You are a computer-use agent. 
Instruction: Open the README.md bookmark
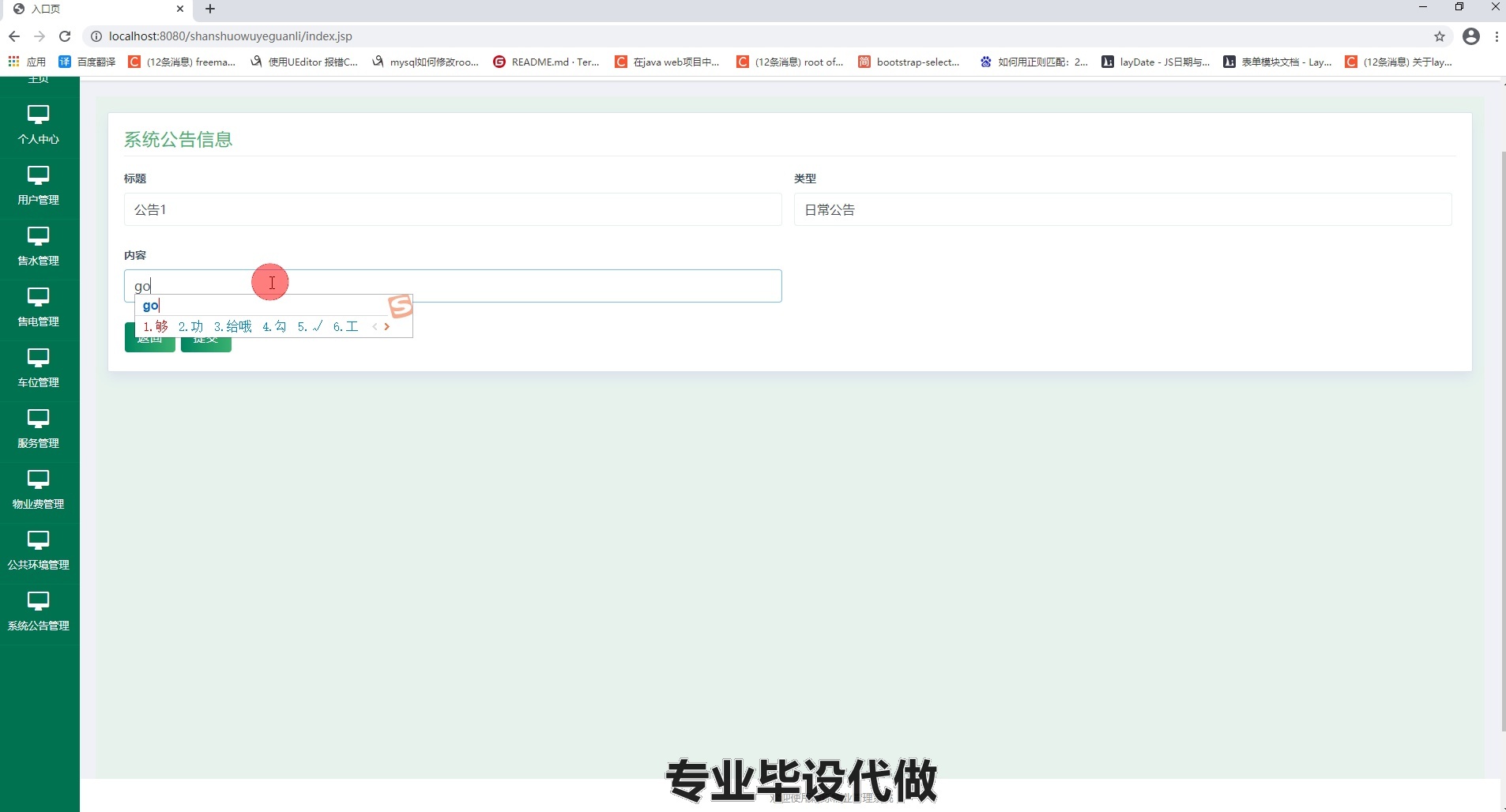(x=546, y=62)
